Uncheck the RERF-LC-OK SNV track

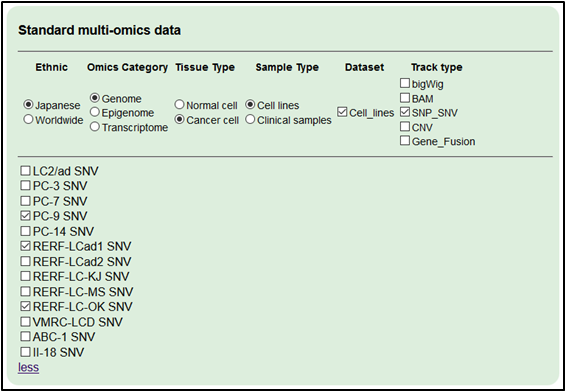point(25,306)
